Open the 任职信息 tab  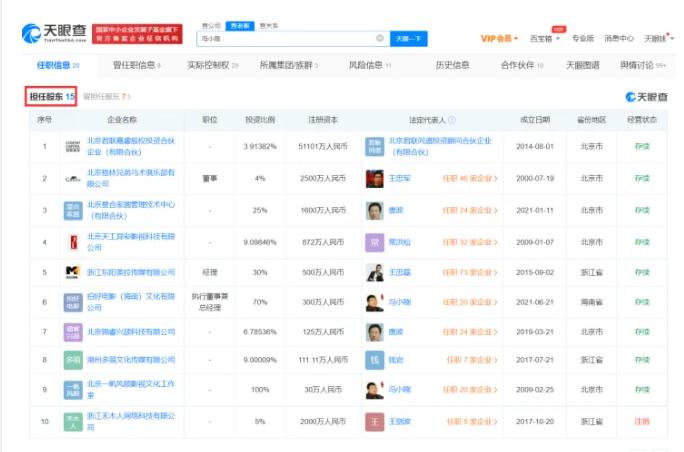pos(58,65)
